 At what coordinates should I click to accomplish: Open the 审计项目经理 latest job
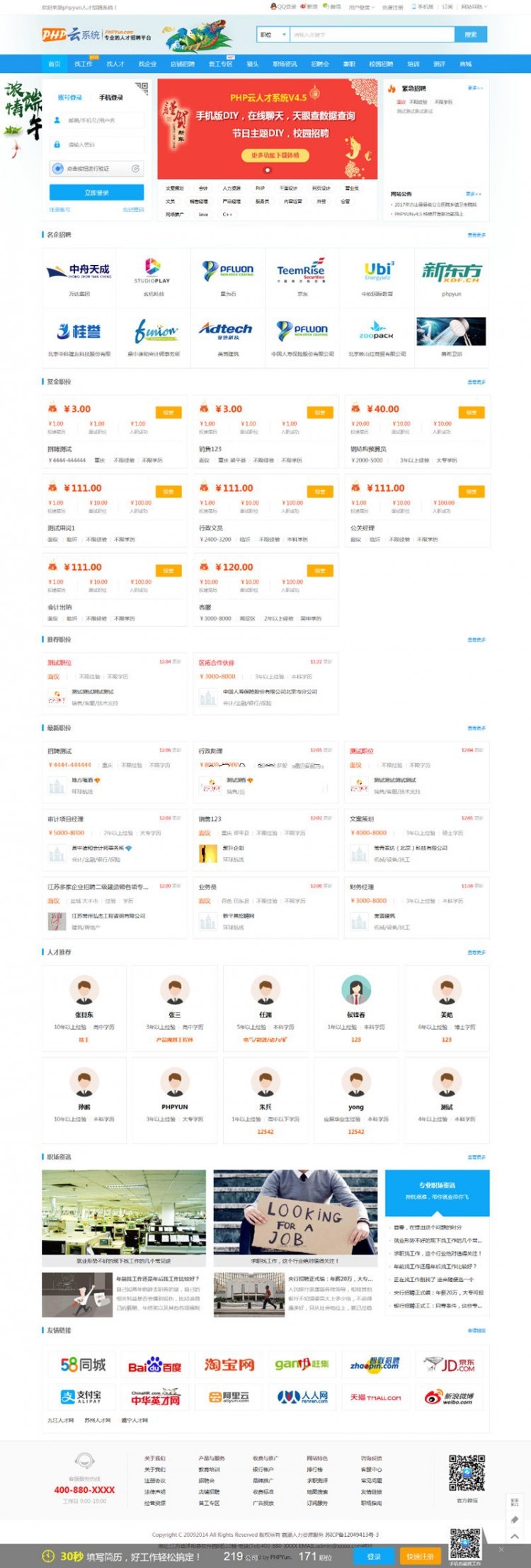[65, 819]
